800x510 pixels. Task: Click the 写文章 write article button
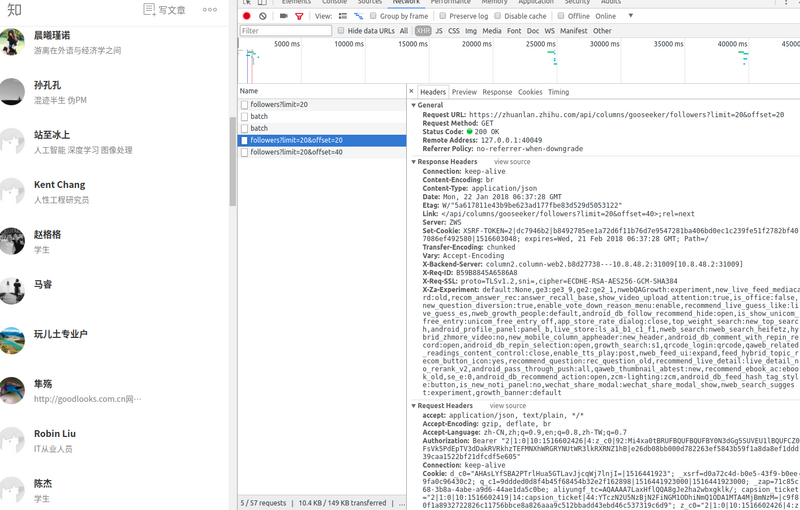(164, 10)
